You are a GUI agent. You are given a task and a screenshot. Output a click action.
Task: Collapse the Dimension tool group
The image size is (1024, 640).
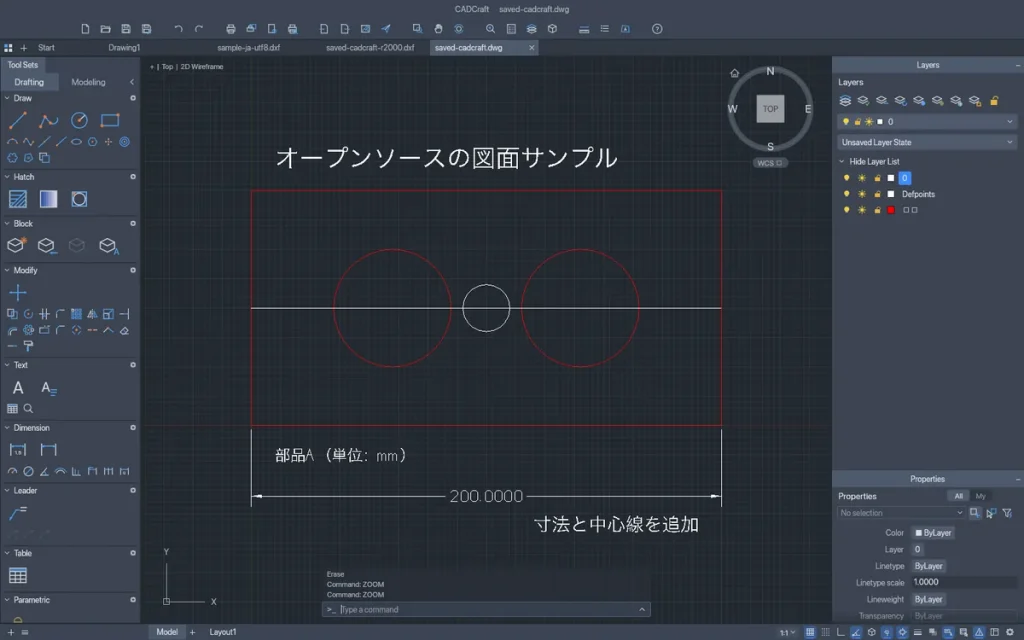coord(7,428)
